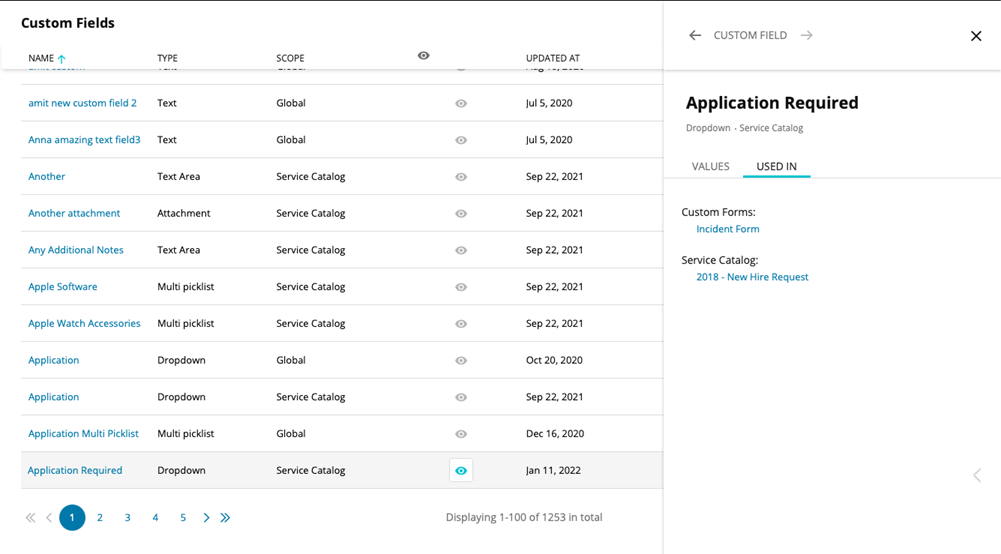Go to previous page using single chevron
Image resolution: width=1001 pixels, height=554 pixels.
(x=49, y=518)
